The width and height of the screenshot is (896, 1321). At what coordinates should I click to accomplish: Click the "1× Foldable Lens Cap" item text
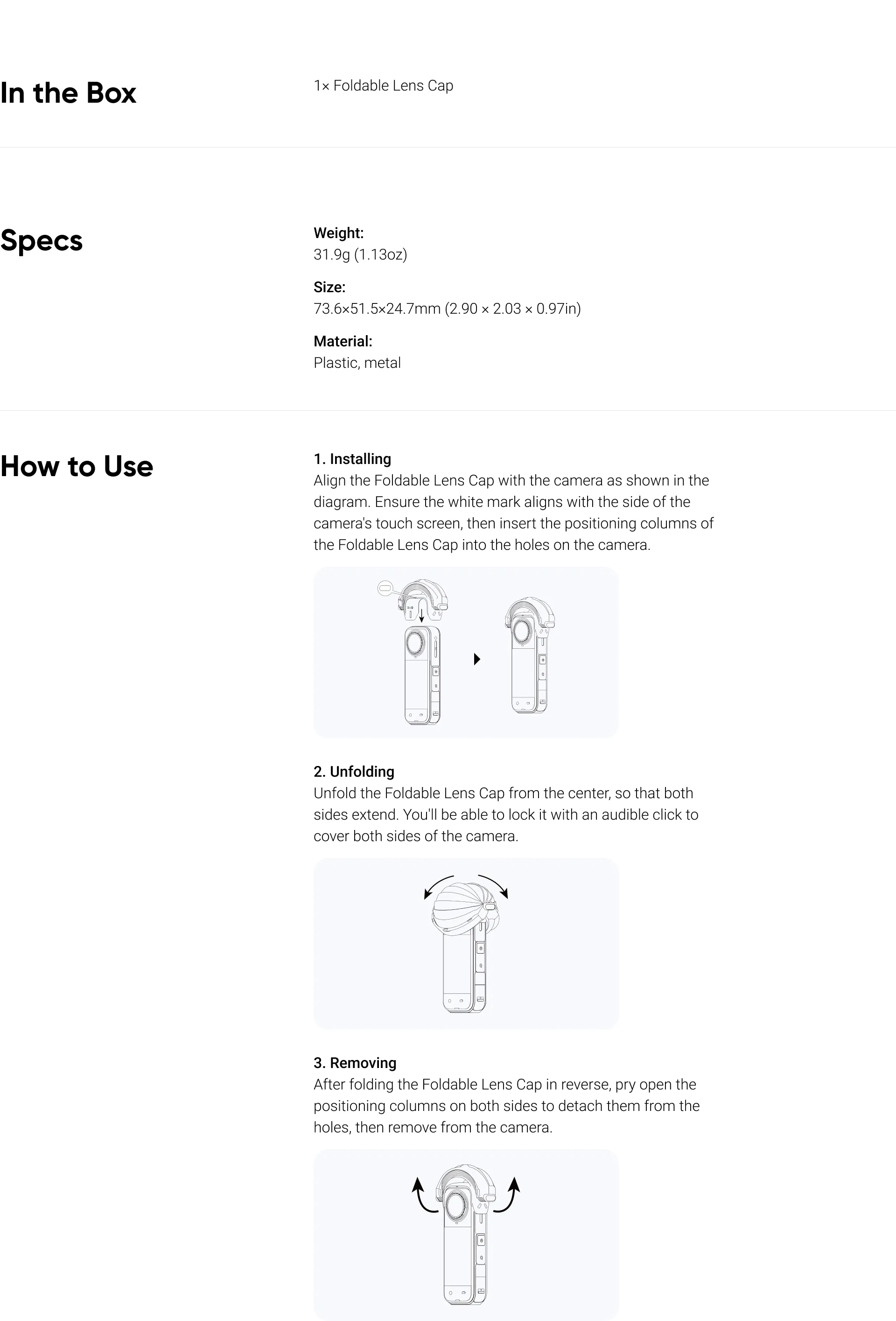[383, 86]
